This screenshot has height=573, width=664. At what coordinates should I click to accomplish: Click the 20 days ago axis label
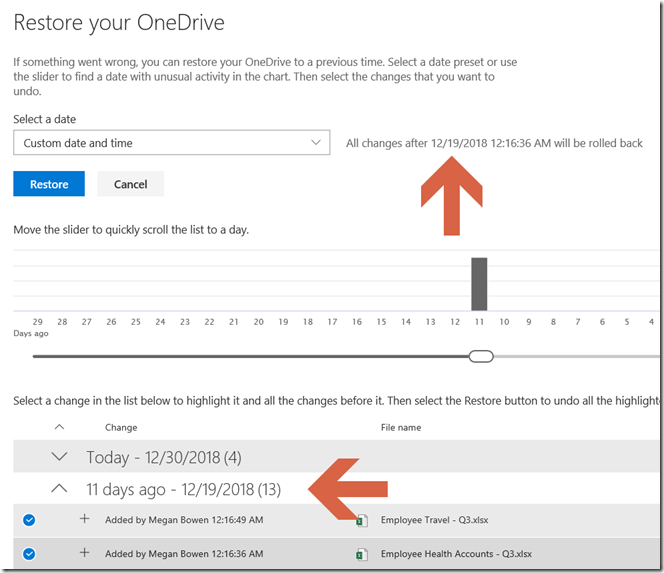click(259, 322)
